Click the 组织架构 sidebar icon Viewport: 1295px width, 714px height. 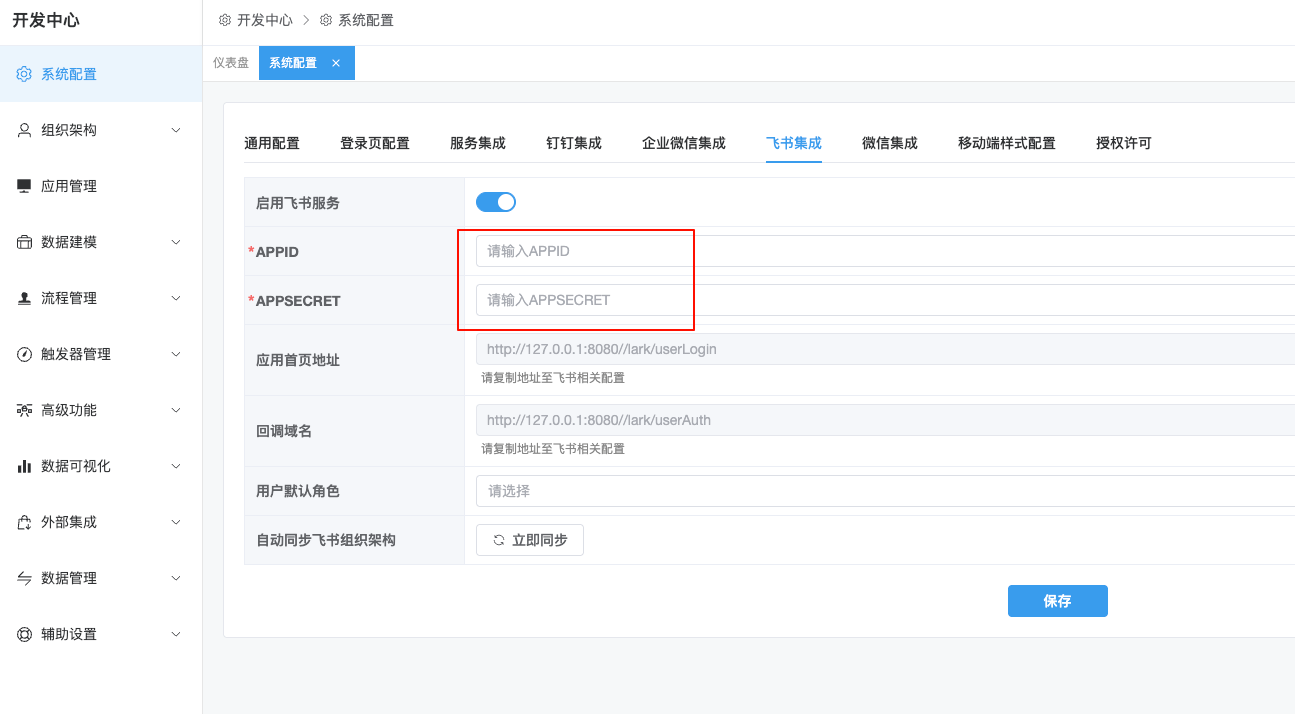coord(23,129)
